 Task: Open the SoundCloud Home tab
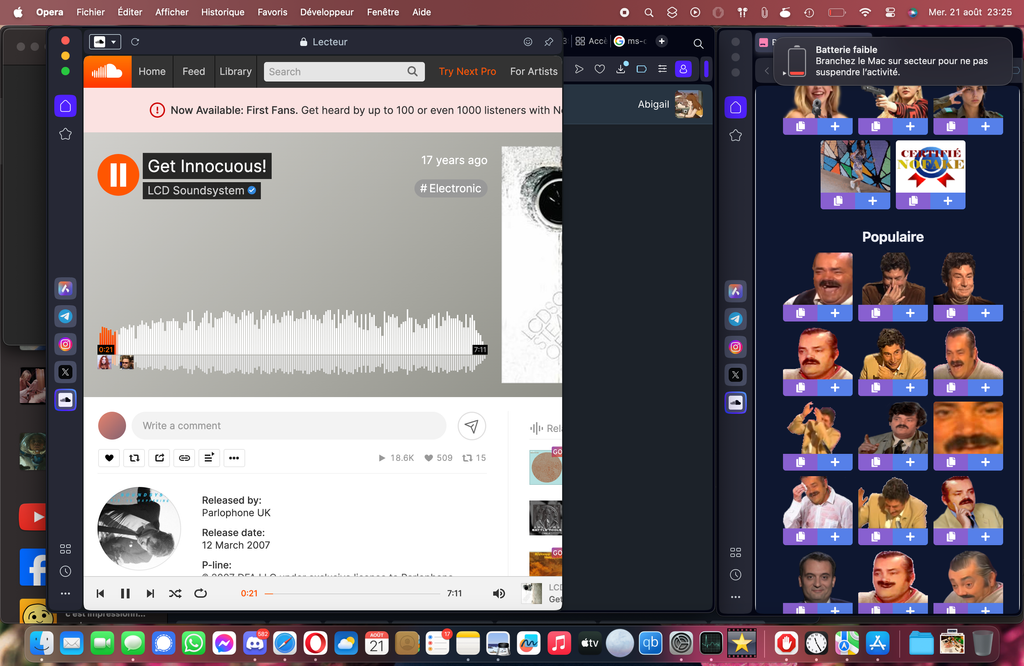[x=152, y=71]
